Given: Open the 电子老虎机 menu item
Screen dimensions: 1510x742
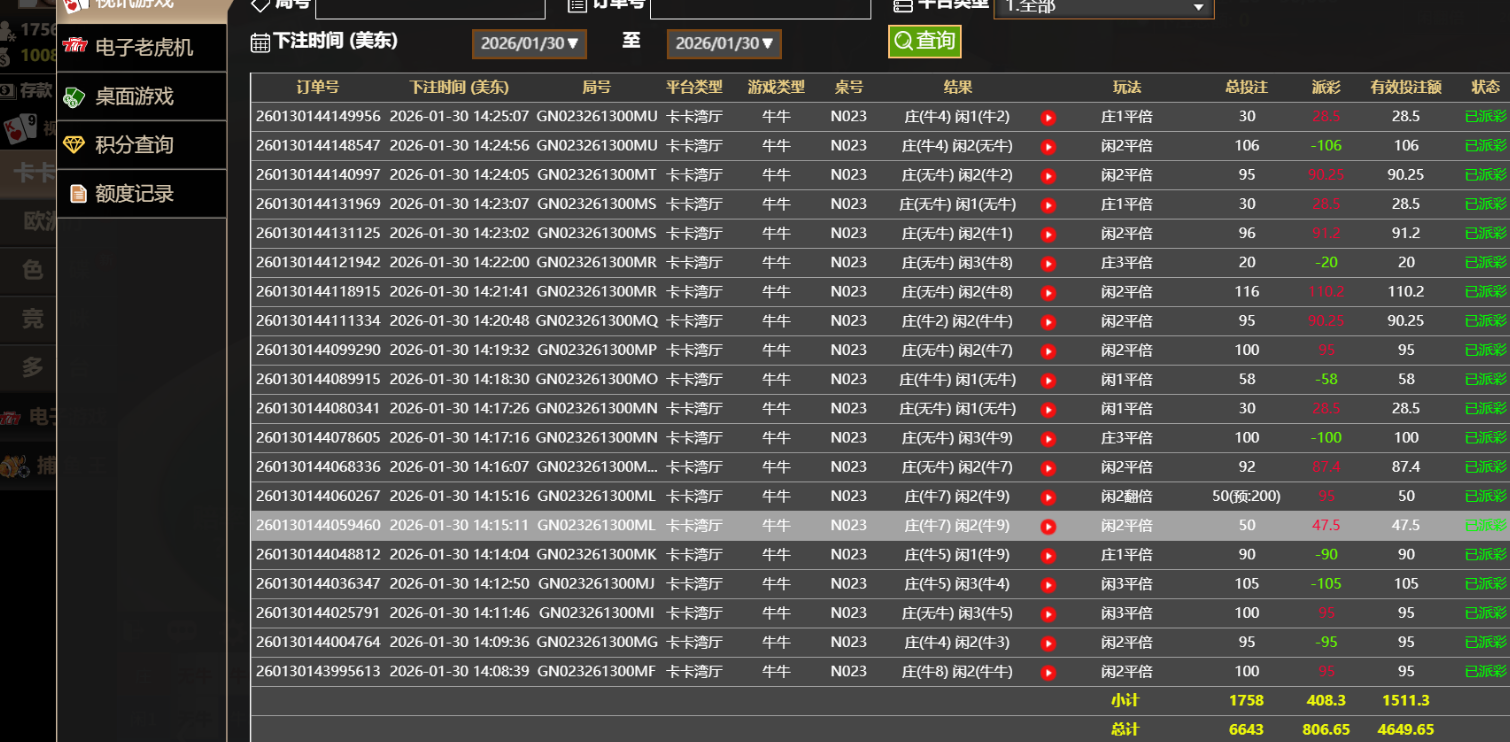Looking at the screenshot, I should coord(143,48).
